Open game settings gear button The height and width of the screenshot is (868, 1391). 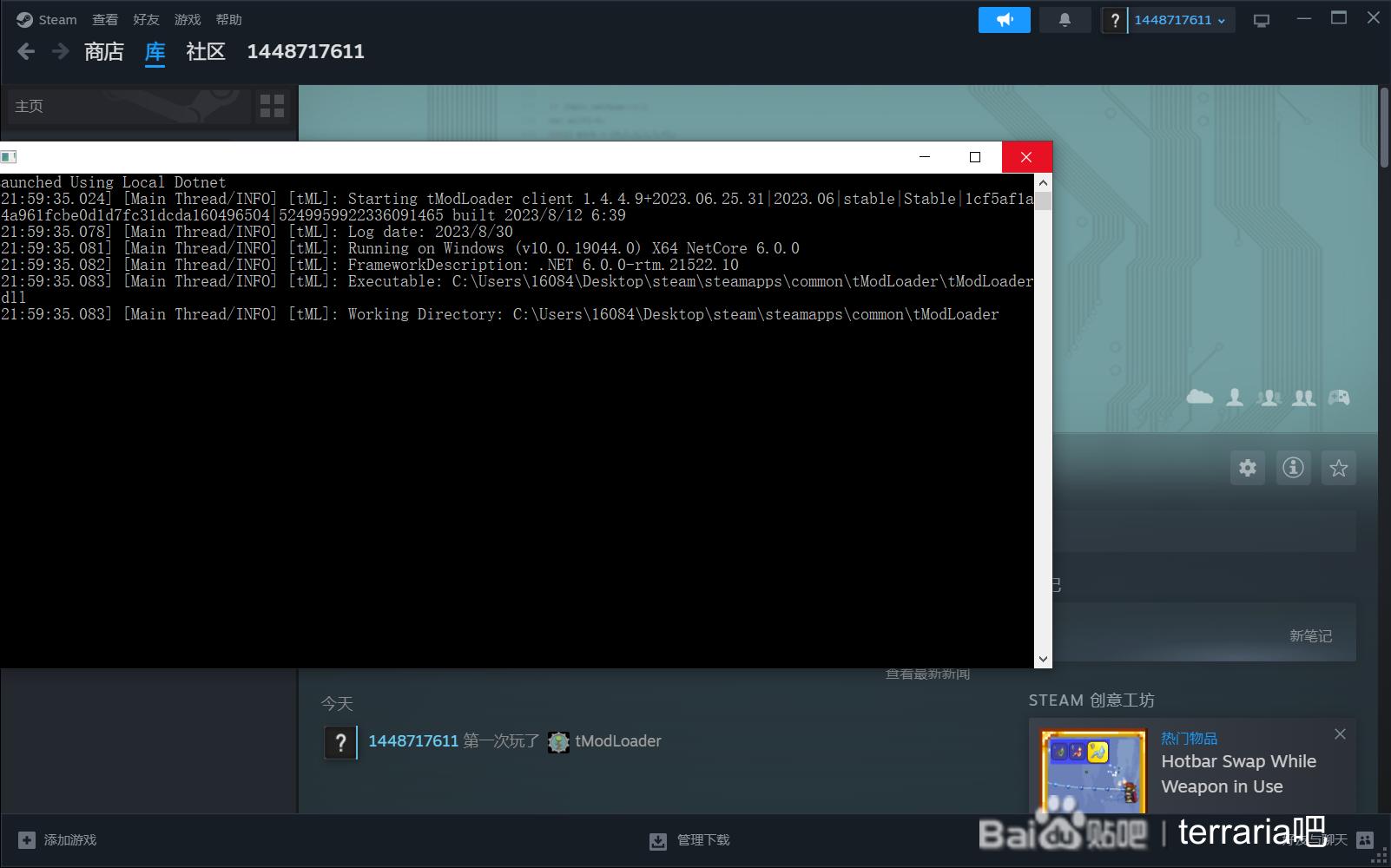pyautogui.click(x=1248, y=468)
